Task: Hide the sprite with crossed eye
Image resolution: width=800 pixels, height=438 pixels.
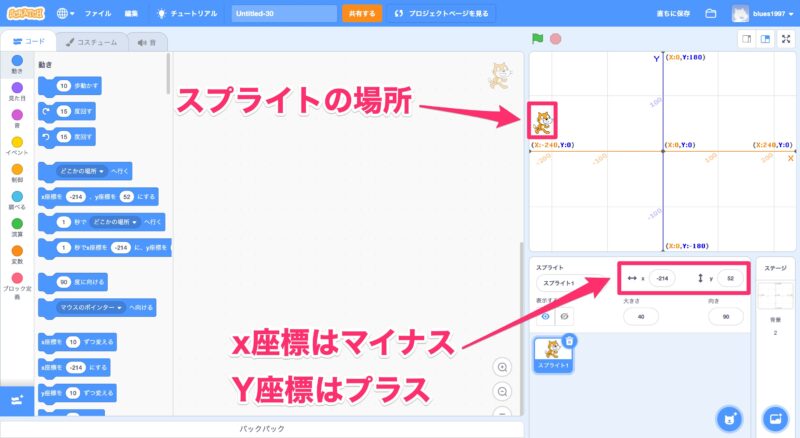Action: click(565, 316)
